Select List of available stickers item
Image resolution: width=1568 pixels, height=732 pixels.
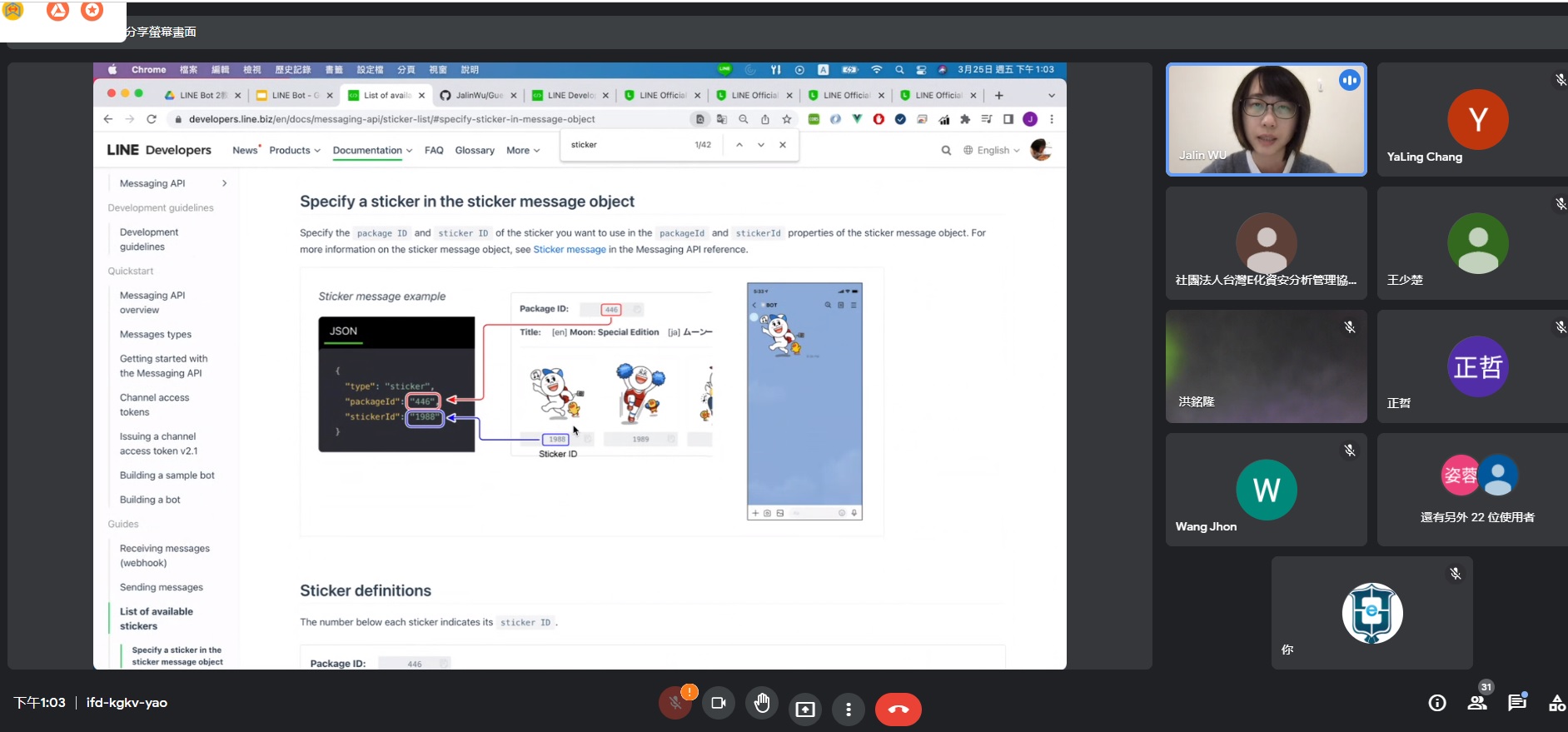pyautogui.click(x=157, y=619)
